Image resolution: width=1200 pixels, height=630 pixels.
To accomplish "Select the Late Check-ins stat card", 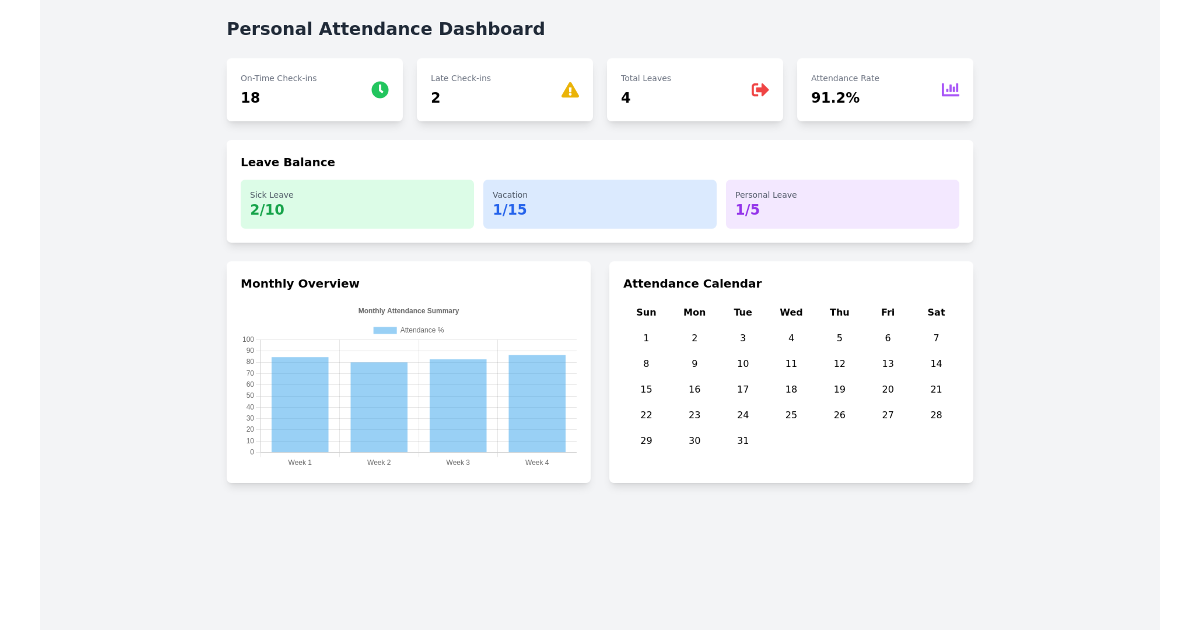I will [x=504, y=89].
